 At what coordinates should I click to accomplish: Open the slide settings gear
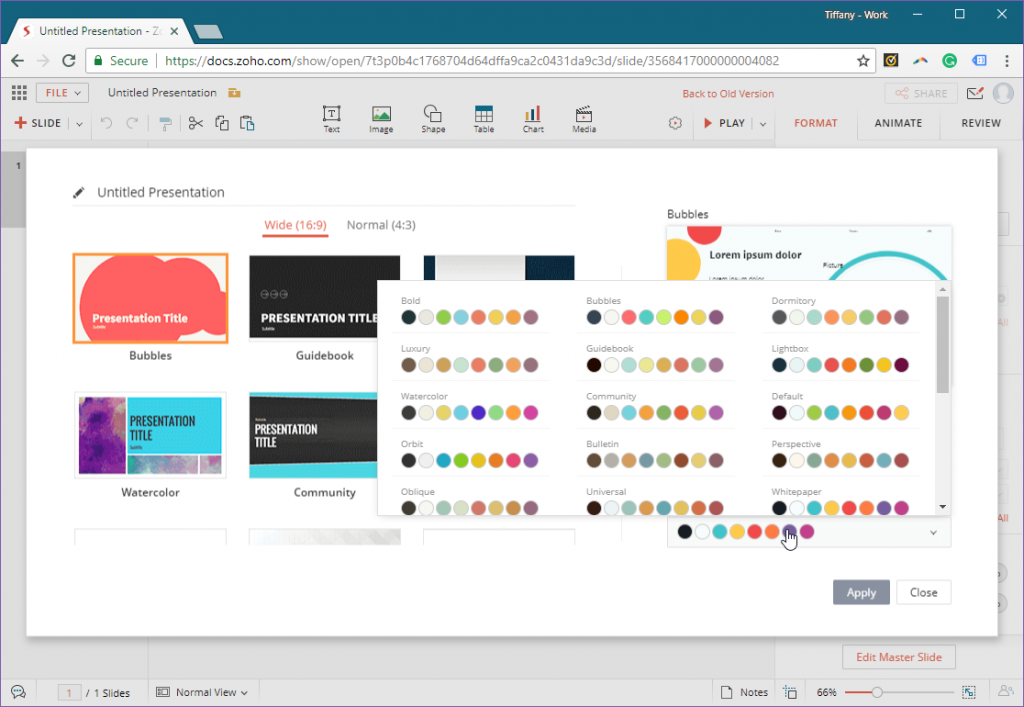pyautogui.click(x=674, y=123)
